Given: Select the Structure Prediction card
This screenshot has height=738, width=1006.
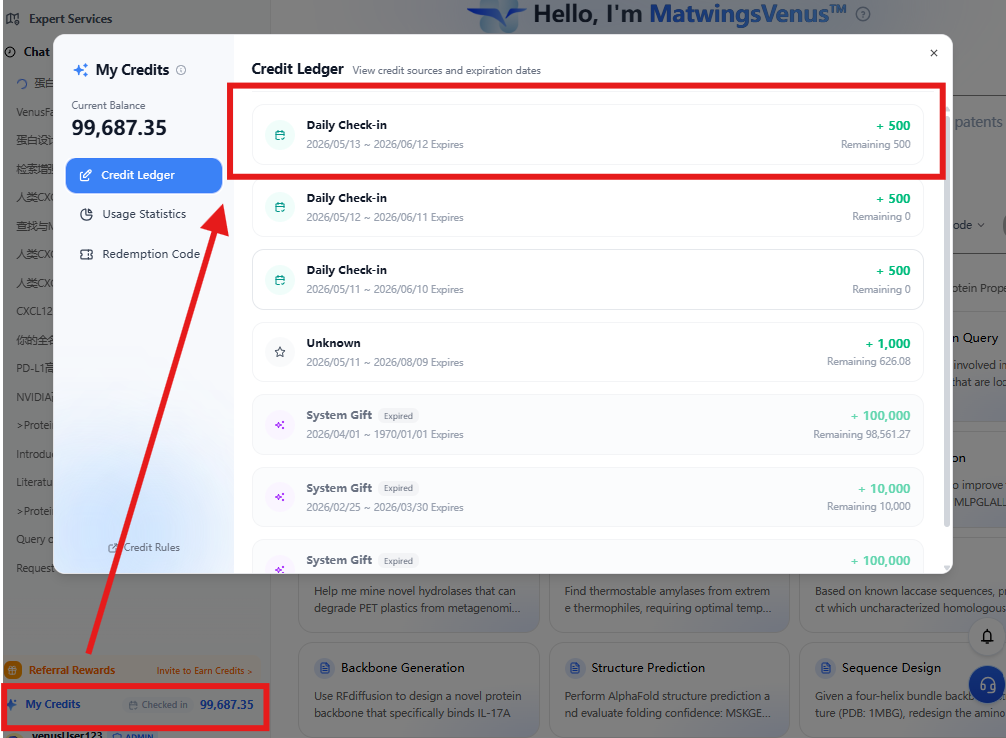Looking at the screenshot, I should click(669, 690).
